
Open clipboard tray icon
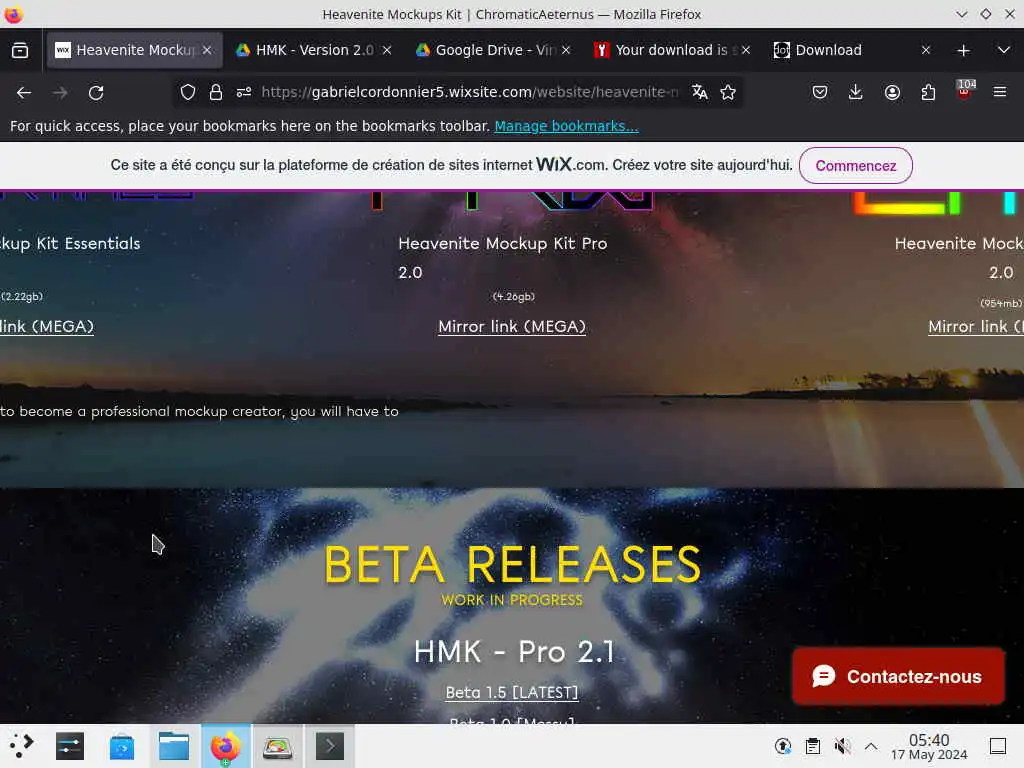click(812, 746)
